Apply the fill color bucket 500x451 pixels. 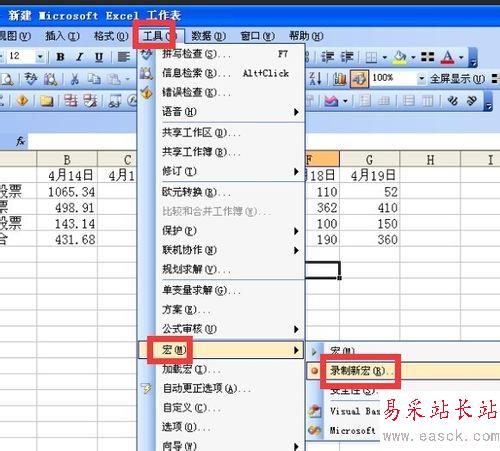tap(400, 58)
